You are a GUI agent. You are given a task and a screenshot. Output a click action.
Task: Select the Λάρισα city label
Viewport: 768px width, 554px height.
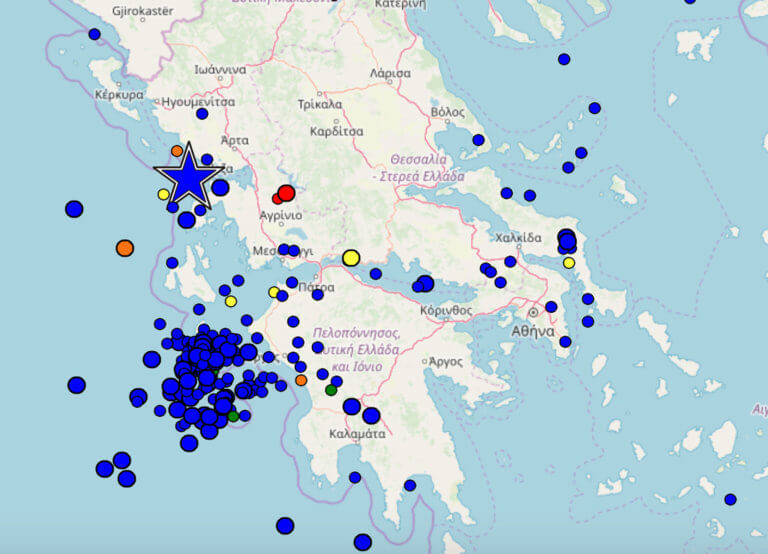click(x=390, y=73)
